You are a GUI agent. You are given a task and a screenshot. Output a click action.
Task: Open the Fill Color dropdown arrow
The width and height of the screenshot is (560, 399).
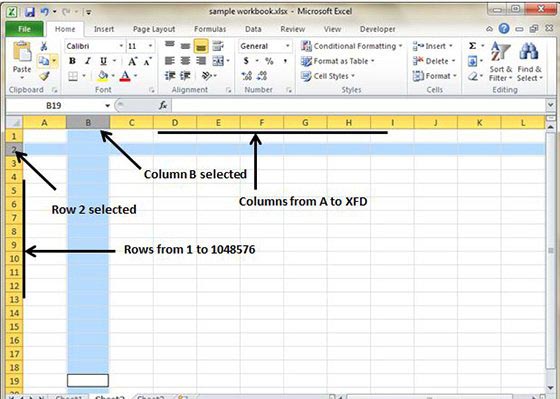pyautogui.click(x=113, y=76)
